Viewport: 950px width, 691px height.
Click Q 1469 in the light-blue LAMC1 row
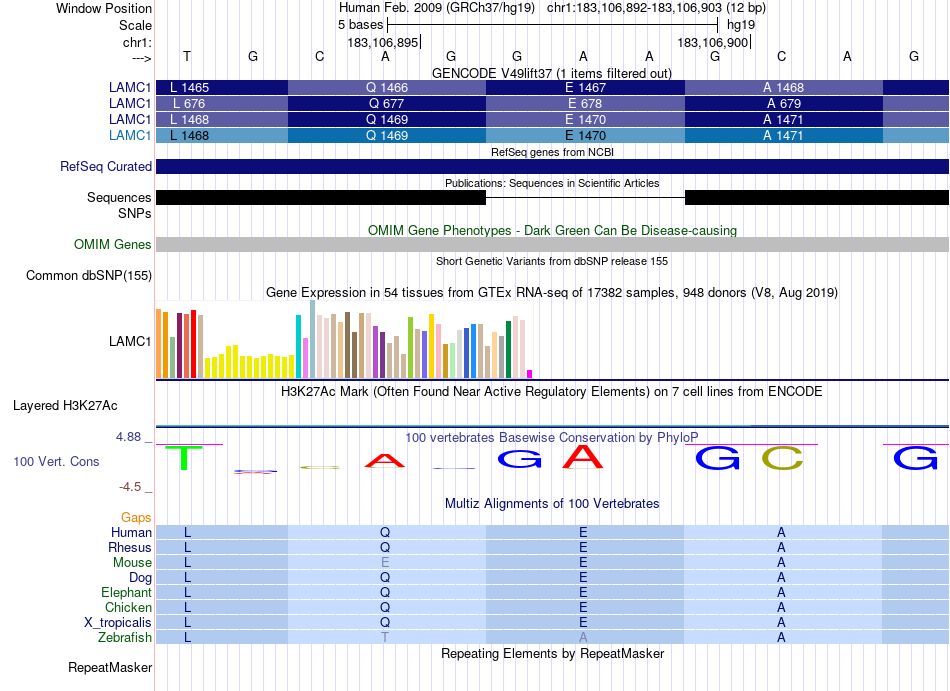(387, 136)
